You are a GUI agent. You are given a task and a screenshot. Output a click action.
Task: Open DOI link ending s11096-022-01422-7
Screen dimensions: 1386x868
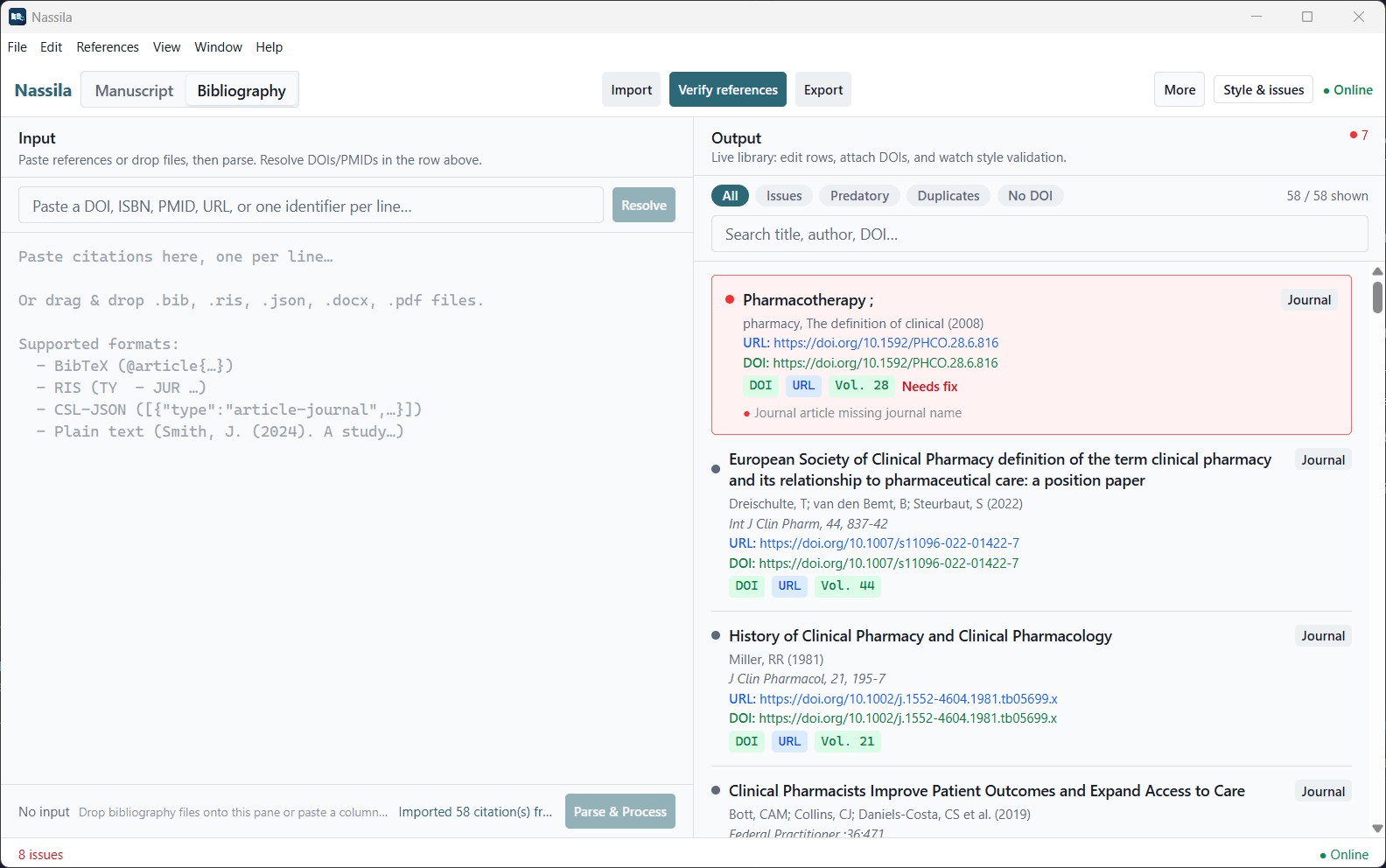coord(888,563)
